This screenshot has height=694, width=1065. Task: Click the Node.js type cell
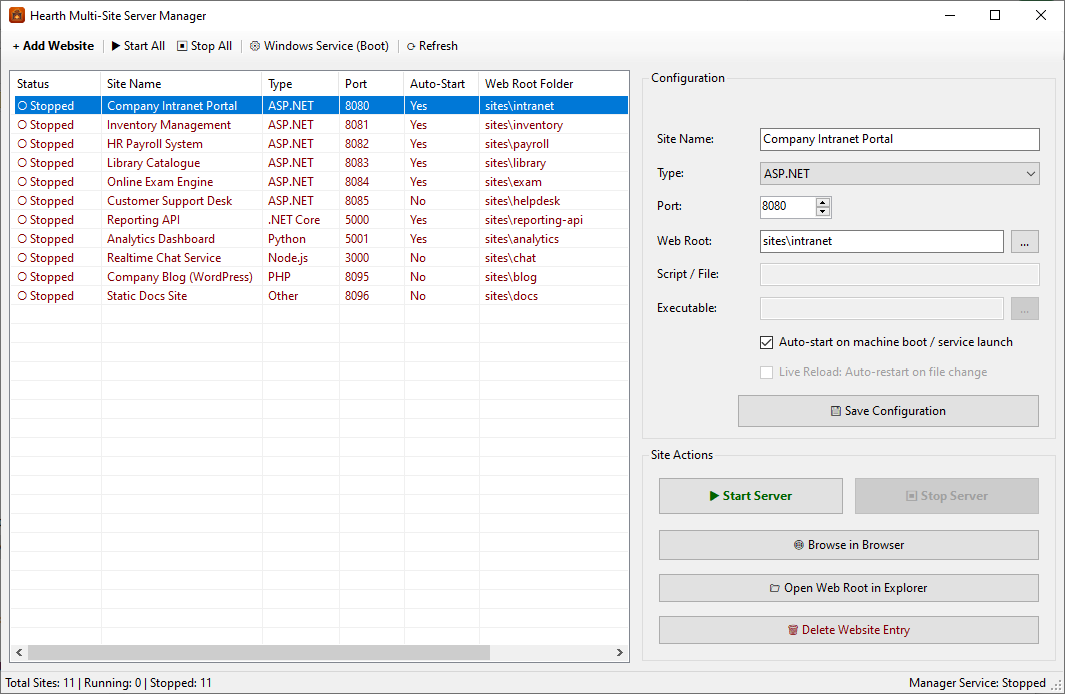click(x=288, y=257)
